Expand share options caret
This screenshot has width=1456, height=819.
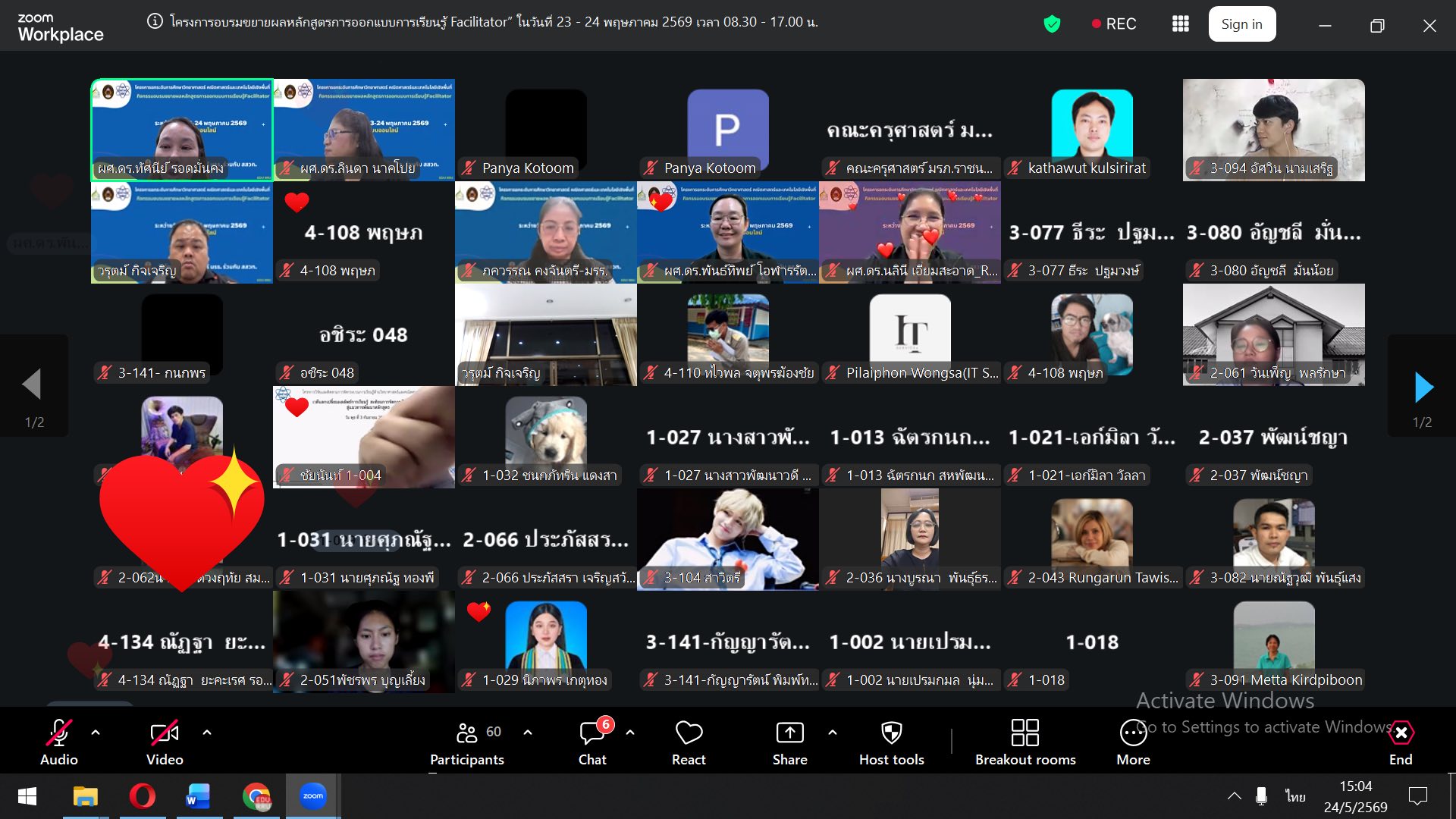point(833,733)
